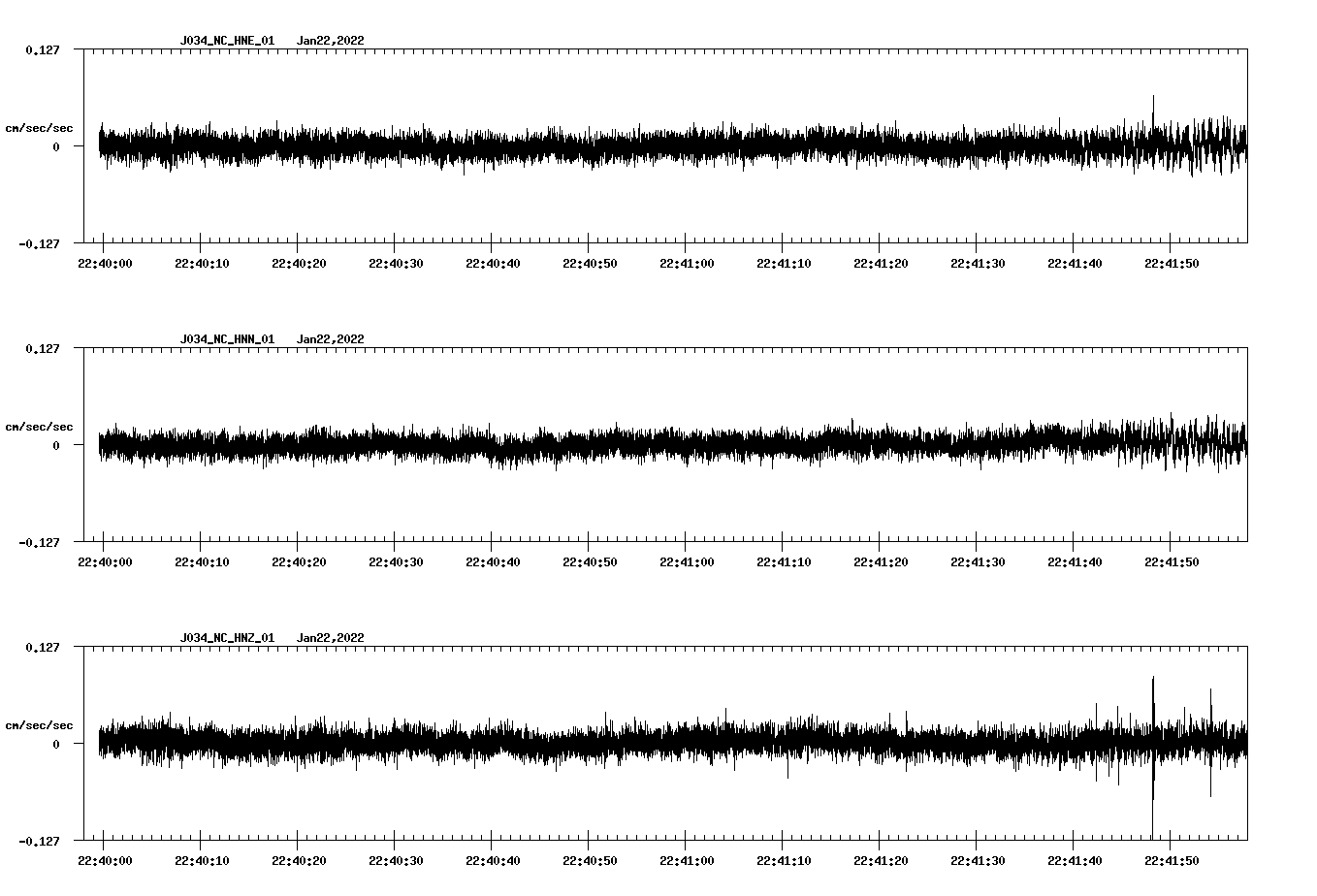Click the 0.127 upper limit on HNE plot
The height and width of the screenshot is (896, 1317).
[43, 49]
